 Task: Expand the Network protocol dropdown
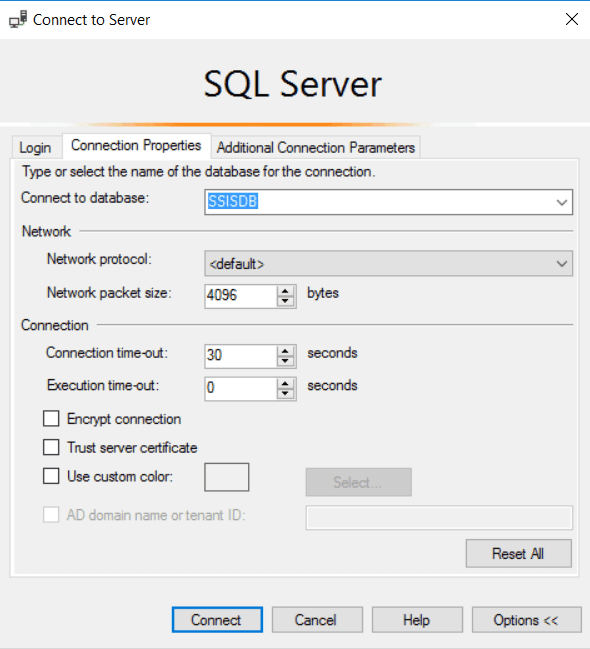click(x=561, y=263)
